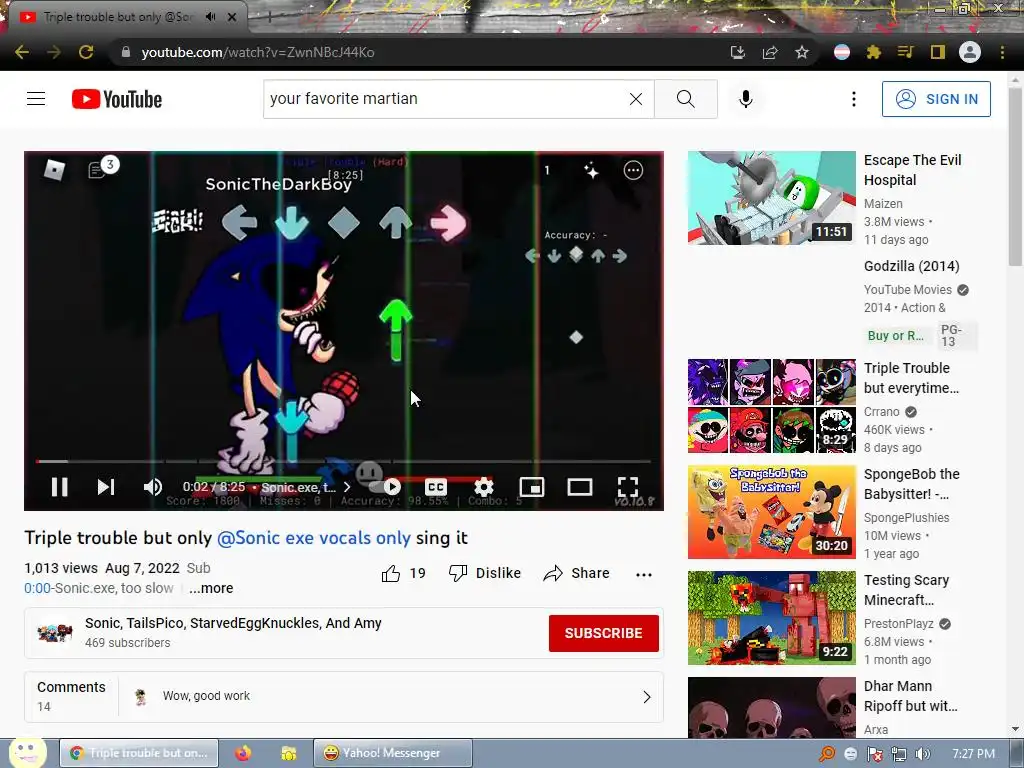Close the Triple trouble browser tab
The image size is (1024, 768).
[232, 17]
